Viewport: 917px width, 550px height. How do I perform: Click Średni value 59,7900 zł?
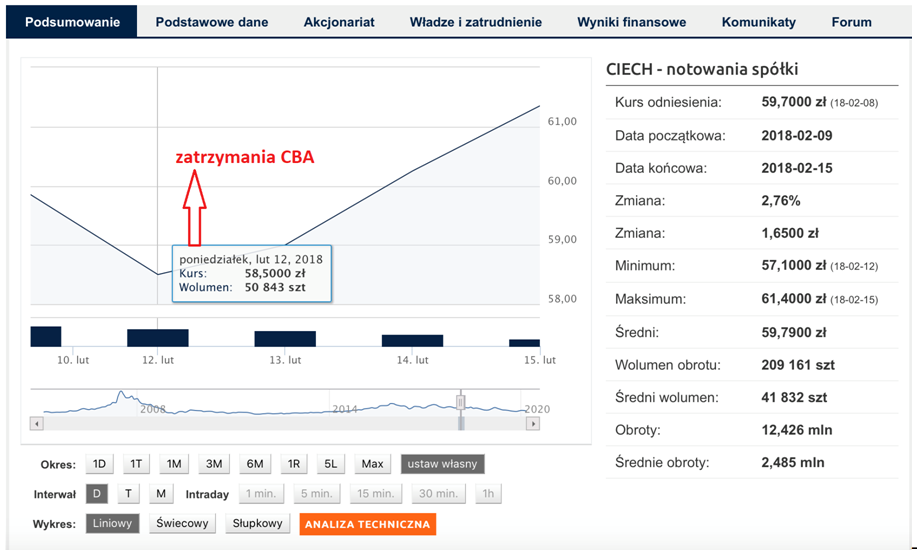(x=794, y=333)
